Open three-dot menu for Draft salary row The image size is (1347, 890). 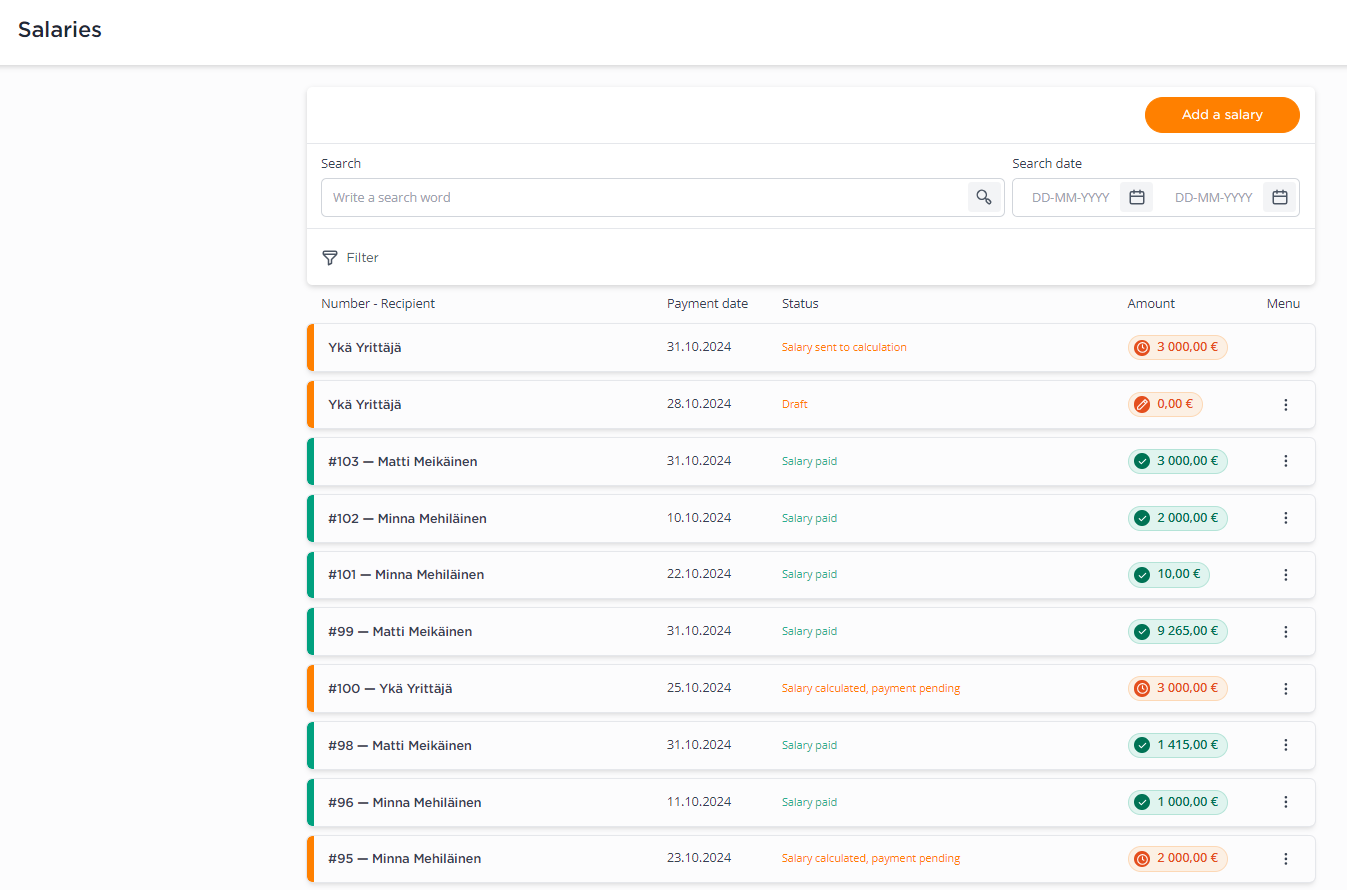tap(1286, 405)
